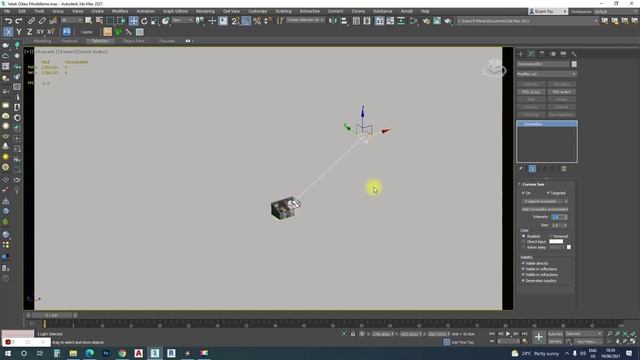Image resolution: width=640 pixels, height=360 pixels.
Task: Play the animation from transport controls
Action: point(508,334)
